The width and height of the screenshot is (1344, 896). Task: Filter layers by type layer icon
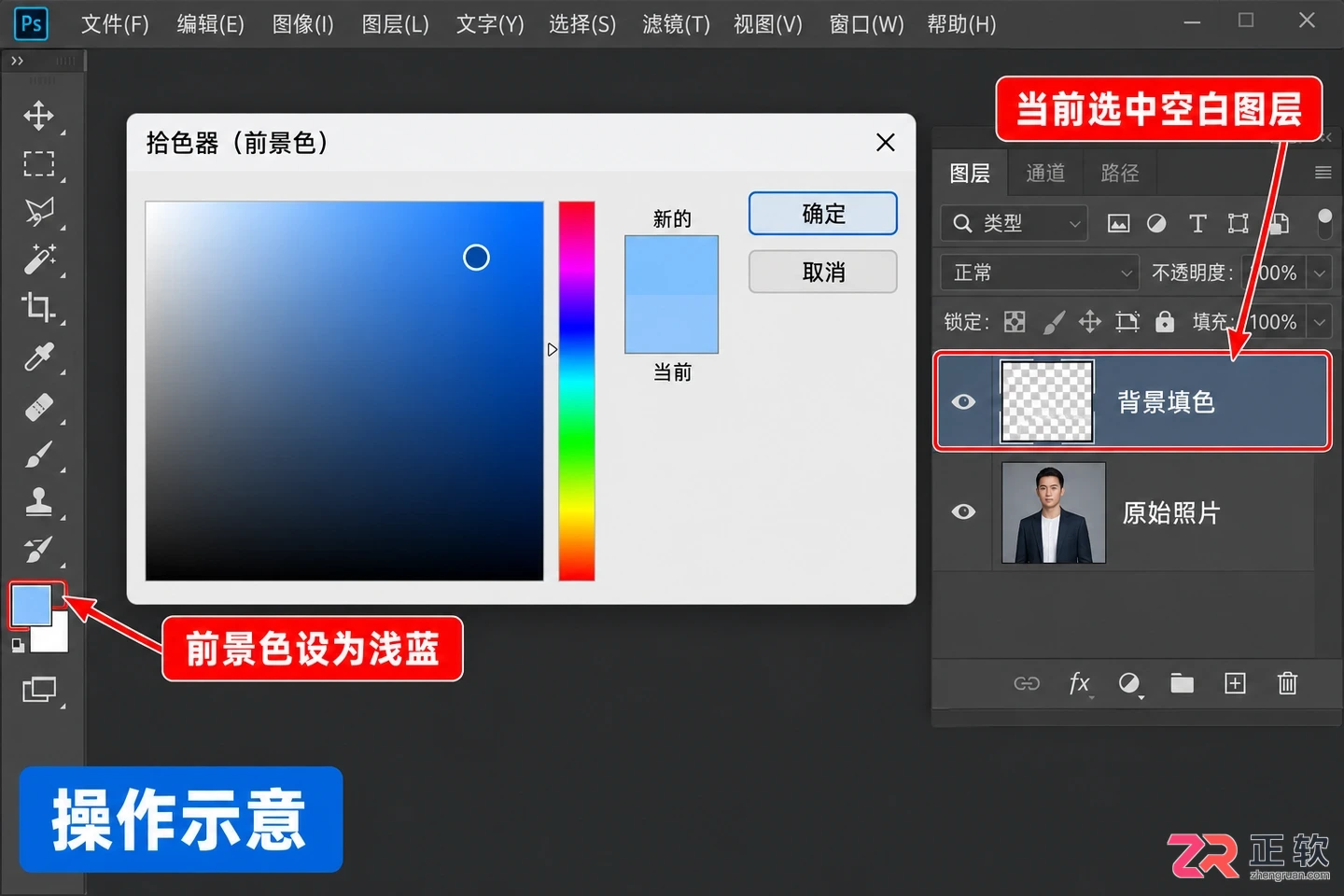click(x=1197, y=223)
